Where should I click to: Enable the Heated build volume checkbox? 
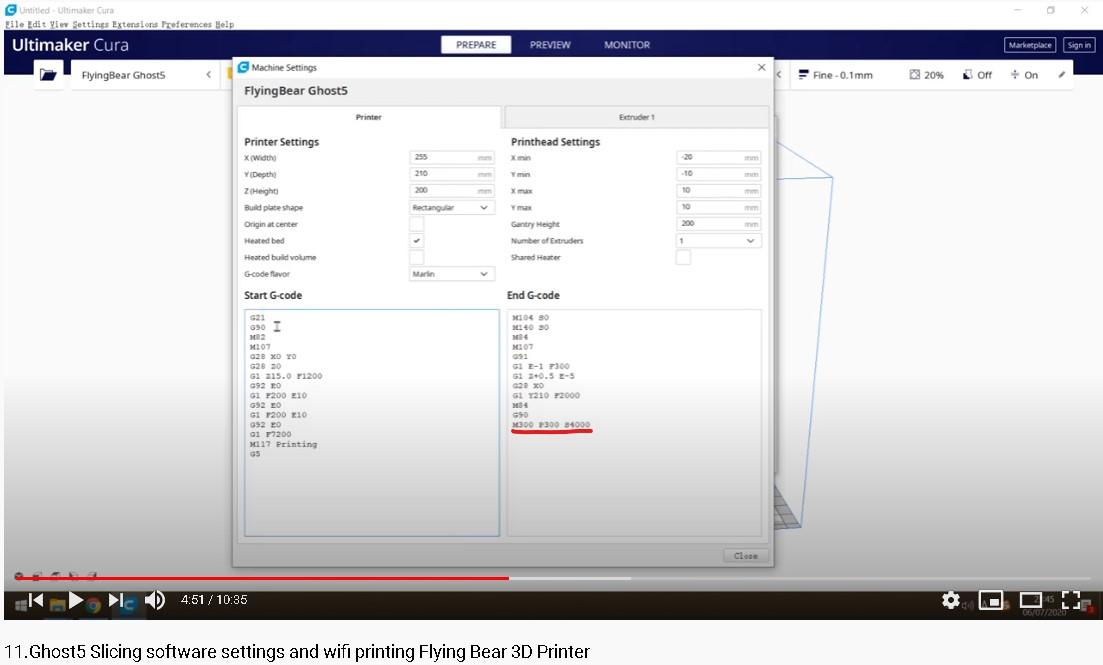click(416, 258)
